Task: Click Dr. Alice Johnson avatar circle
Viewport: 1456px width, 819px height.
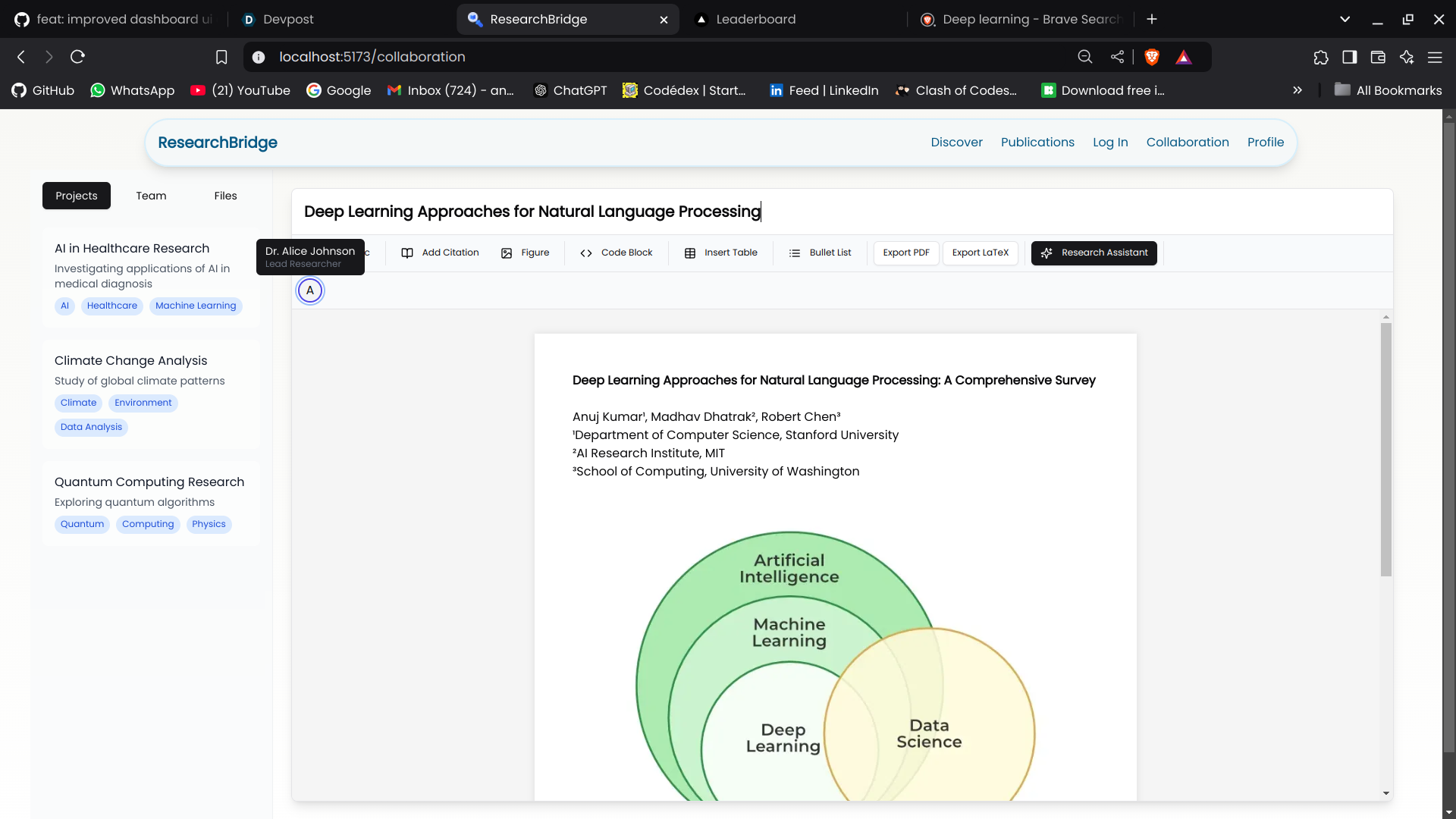Action: click(x=310, y=290)
